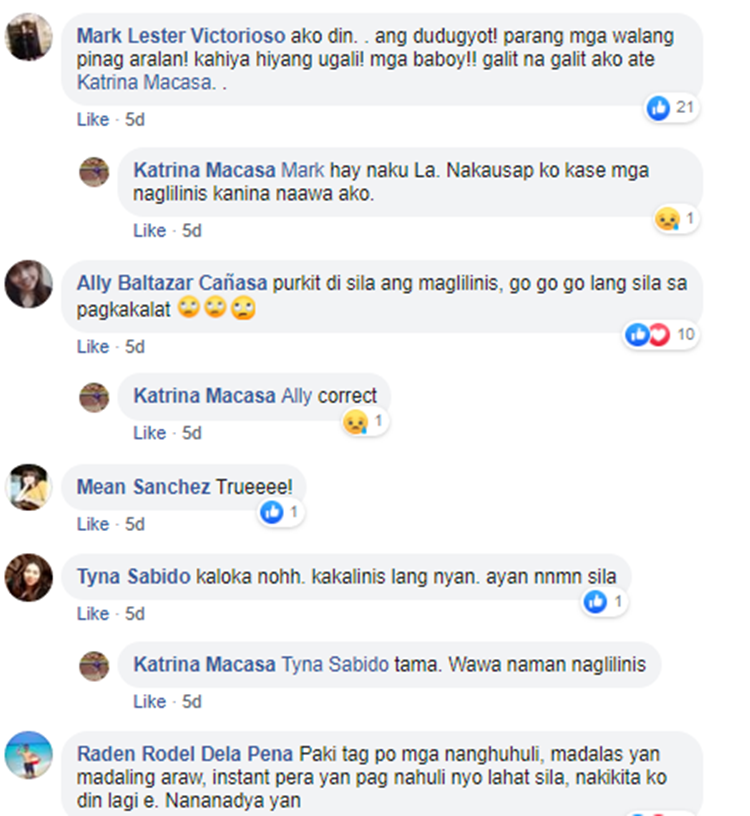Open Raden Rodel Dela Pena's profile avatar
The image size is (750, 816).
[29, 755]
